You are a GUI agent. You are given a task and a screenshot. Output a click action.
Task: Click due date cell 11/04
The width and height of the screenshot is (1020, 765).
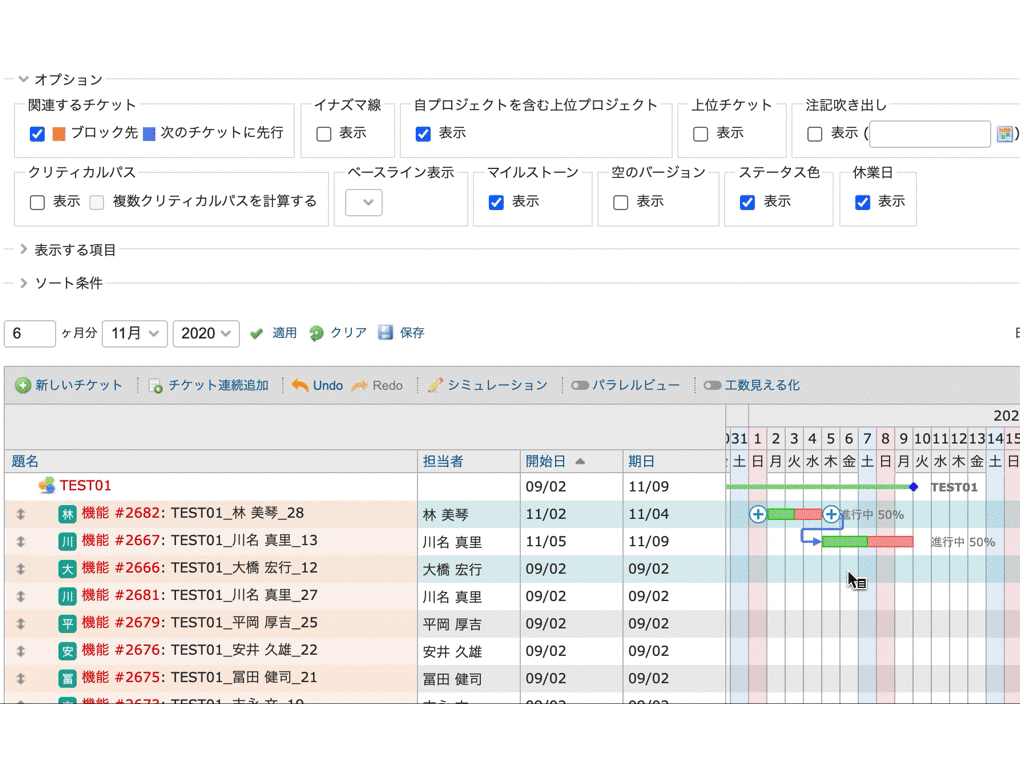click(674, 514)
